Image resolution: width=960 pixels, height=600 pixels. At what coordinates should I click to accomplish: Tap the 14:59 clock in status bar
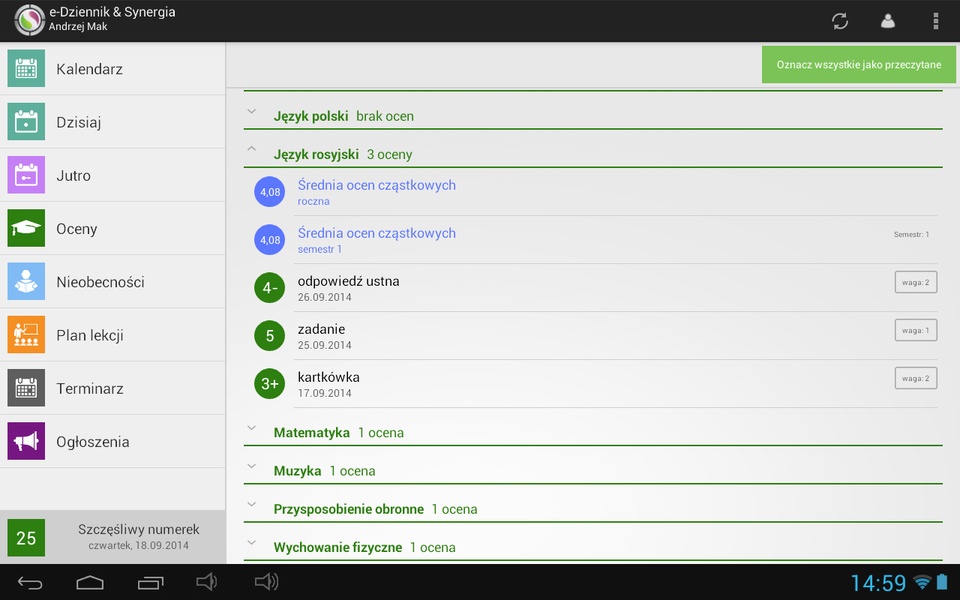[x=878, y=582]
